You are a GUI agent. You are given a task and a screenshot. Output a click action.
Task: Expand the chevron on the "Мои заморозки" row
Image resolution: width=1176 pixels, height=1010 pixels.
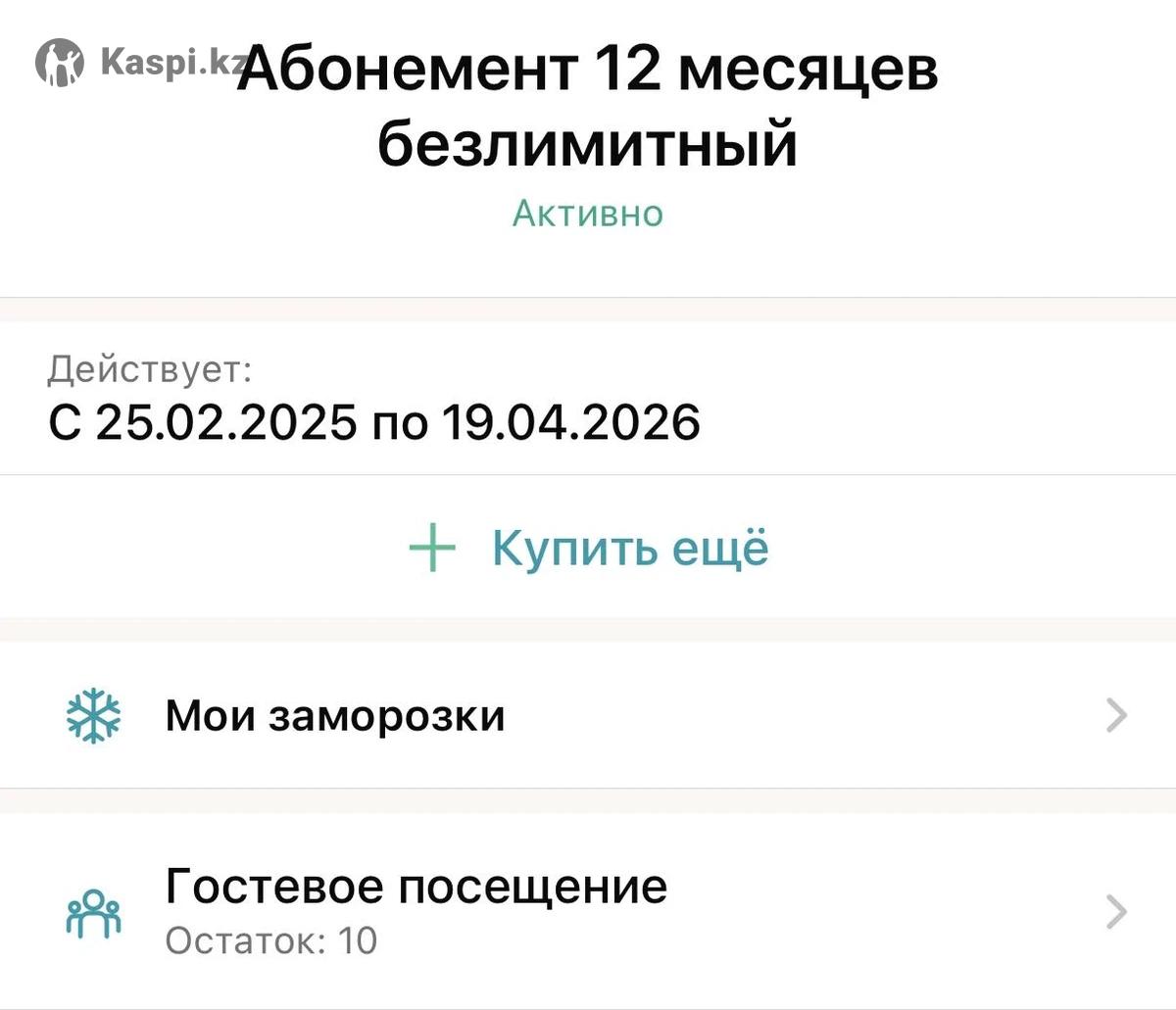point(1116,716)
